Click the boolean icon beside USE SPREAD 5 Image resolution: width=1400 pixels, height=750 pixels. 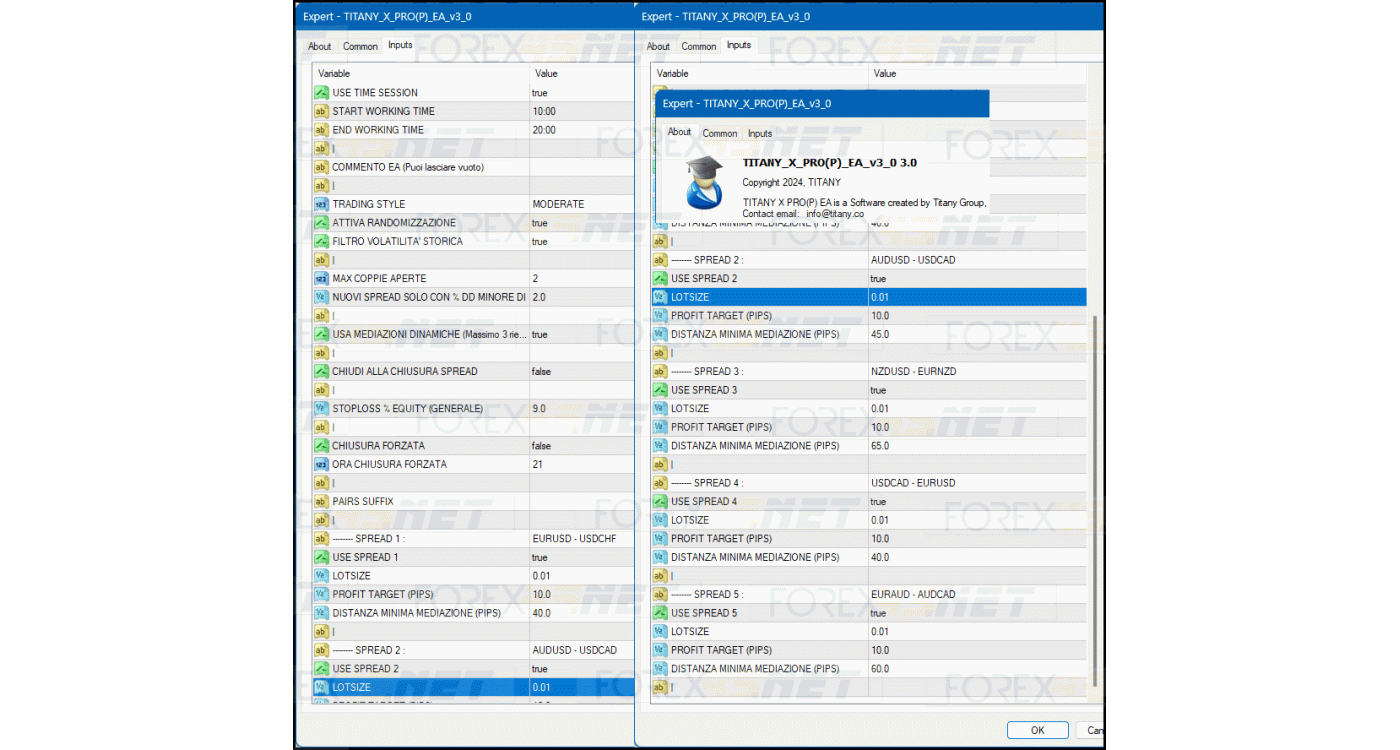[x=660, y=613]
